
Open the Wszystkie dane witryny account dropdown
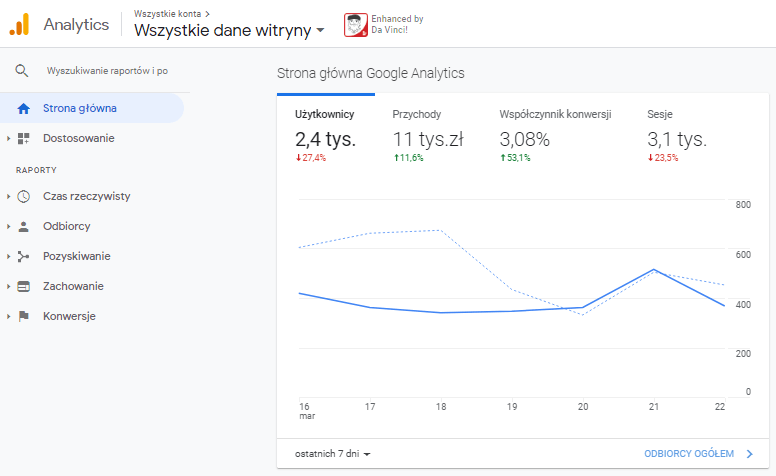(x=230, y=30)
